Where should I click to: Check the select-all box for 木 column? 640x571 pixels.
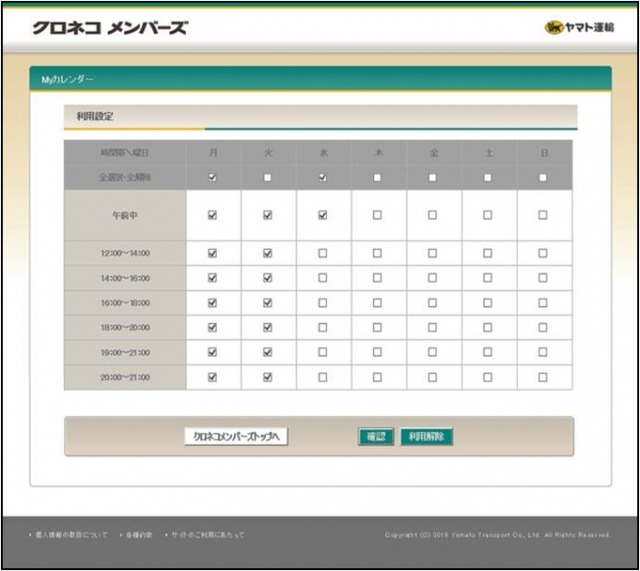click(377, 178)
